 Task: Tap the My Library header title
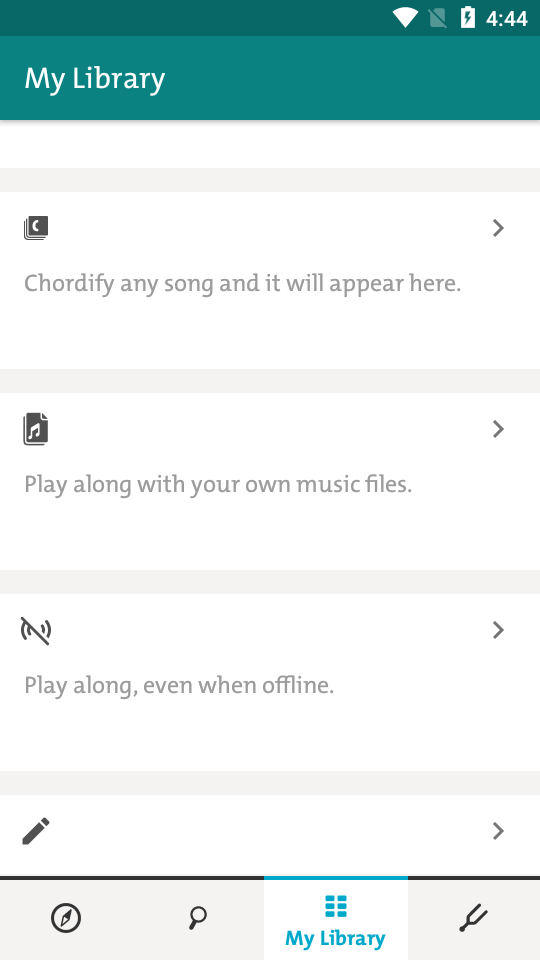click(95, 79)
